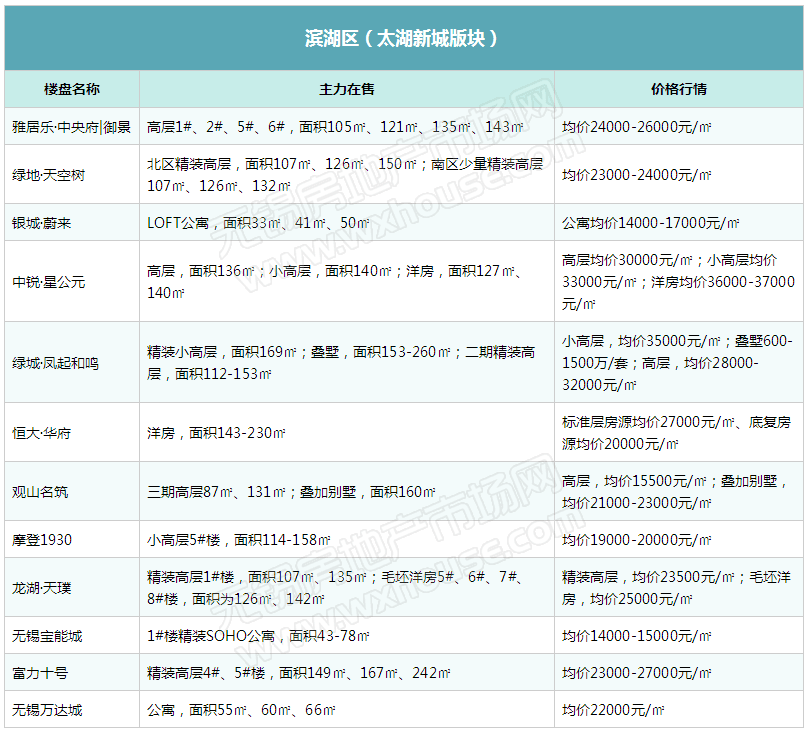Click the price 均价23000-27000元/㎡
This screenshot has height=733, width=810.
pyautogui.click(x=636, y=673)
